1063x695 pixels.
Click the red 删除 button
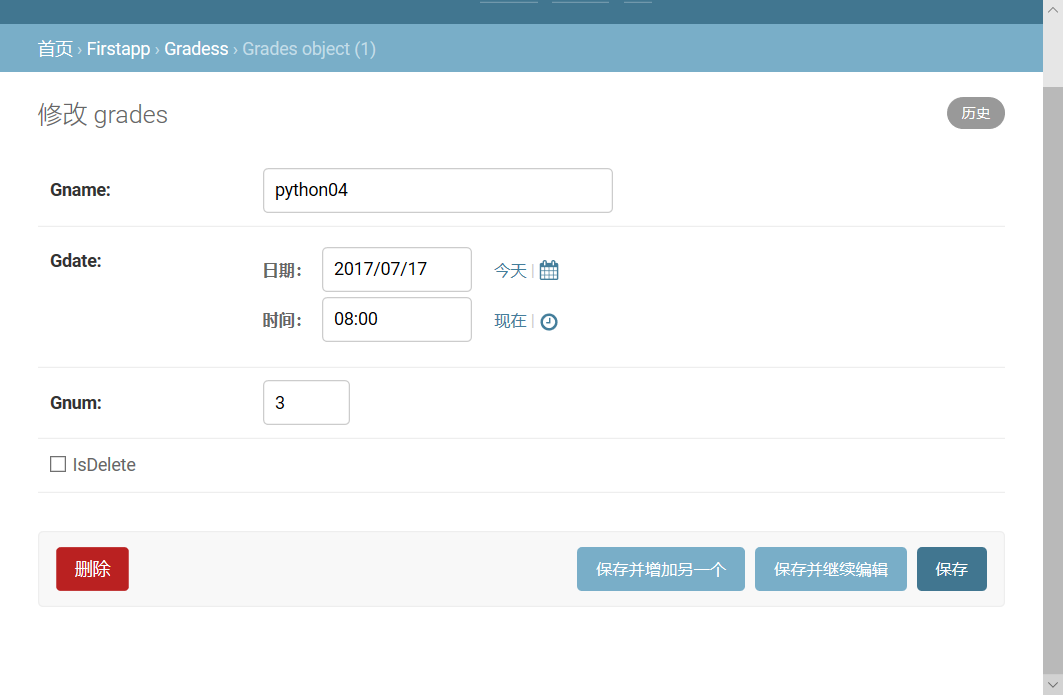(x=92, y=569)
